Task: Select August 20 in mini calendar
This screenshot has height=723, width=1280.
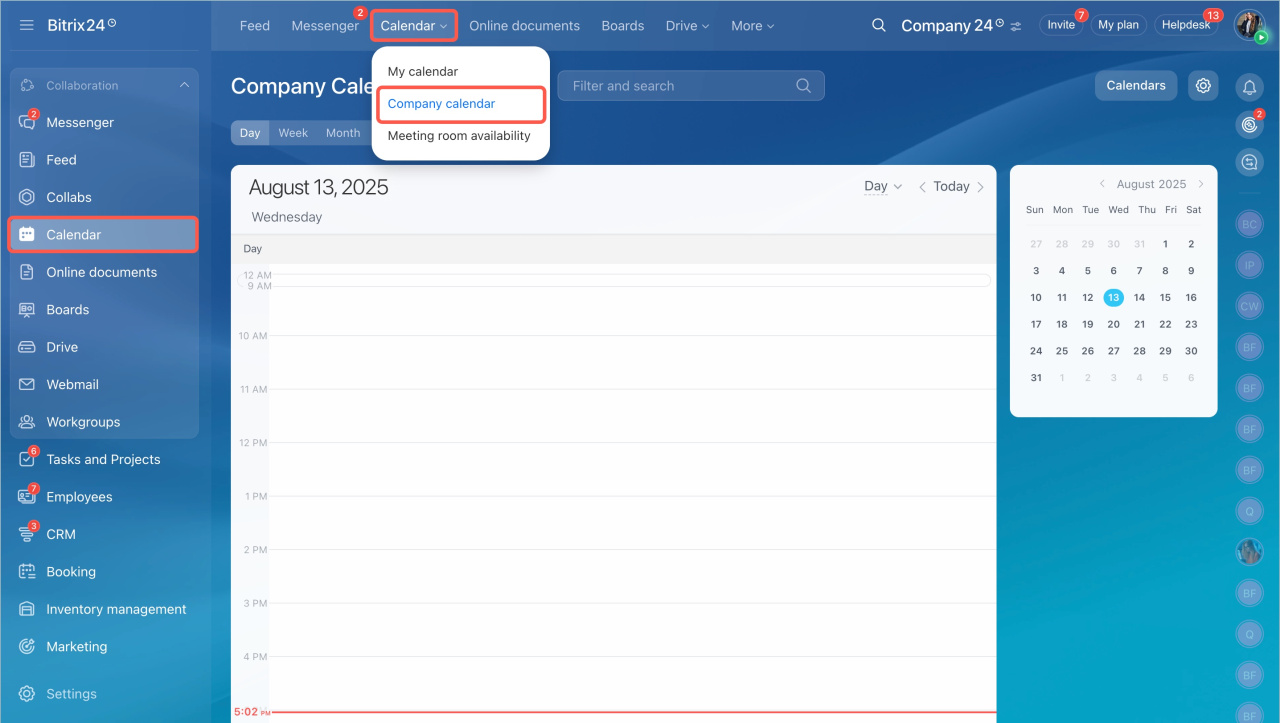Action: [x=1113, y=324]
